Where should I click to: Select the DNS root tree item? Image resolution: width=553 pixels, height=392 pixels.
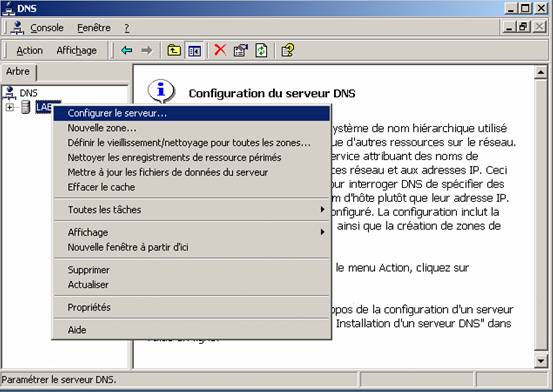[x=28, y=93]
